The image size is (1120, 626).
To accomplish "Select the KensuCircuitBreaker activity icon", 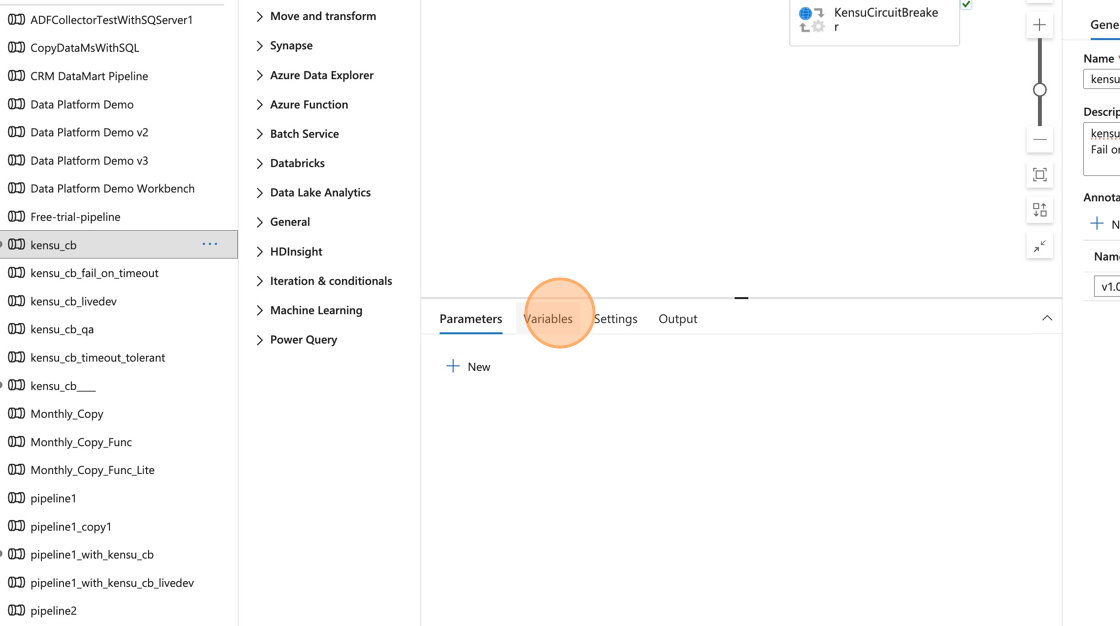I will coord(811,19).
